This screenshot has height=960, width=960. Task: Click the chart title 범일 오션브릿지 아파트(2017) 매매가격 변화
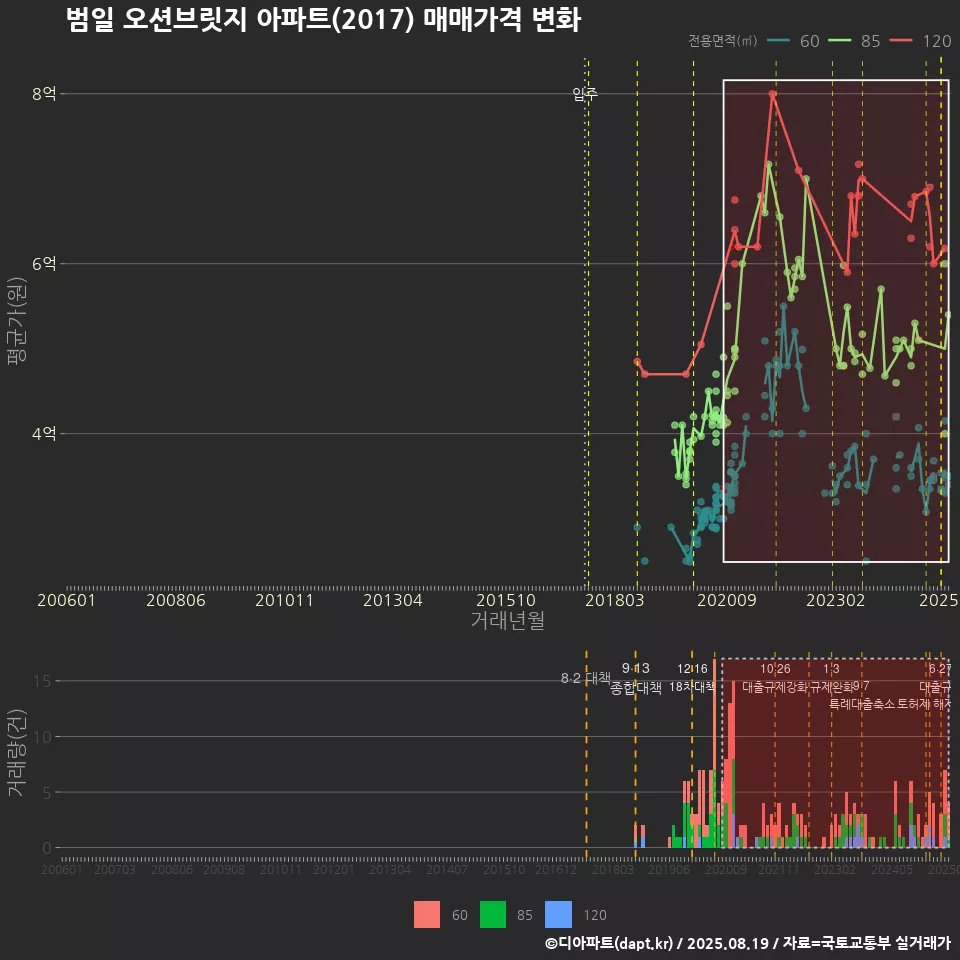(323, 20)
